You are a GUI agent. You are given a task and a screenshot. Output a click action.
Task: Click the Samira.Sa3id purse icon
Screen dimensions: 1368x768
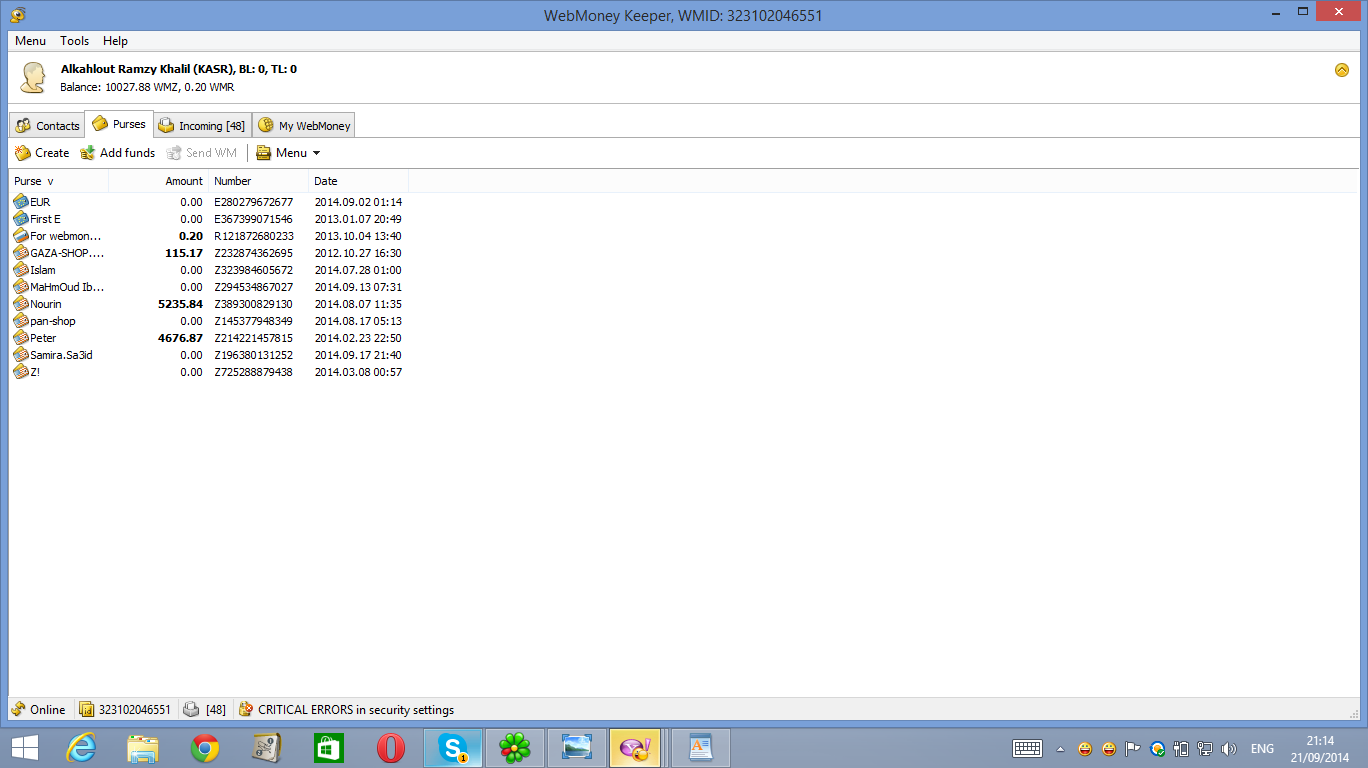pos(21,355)
